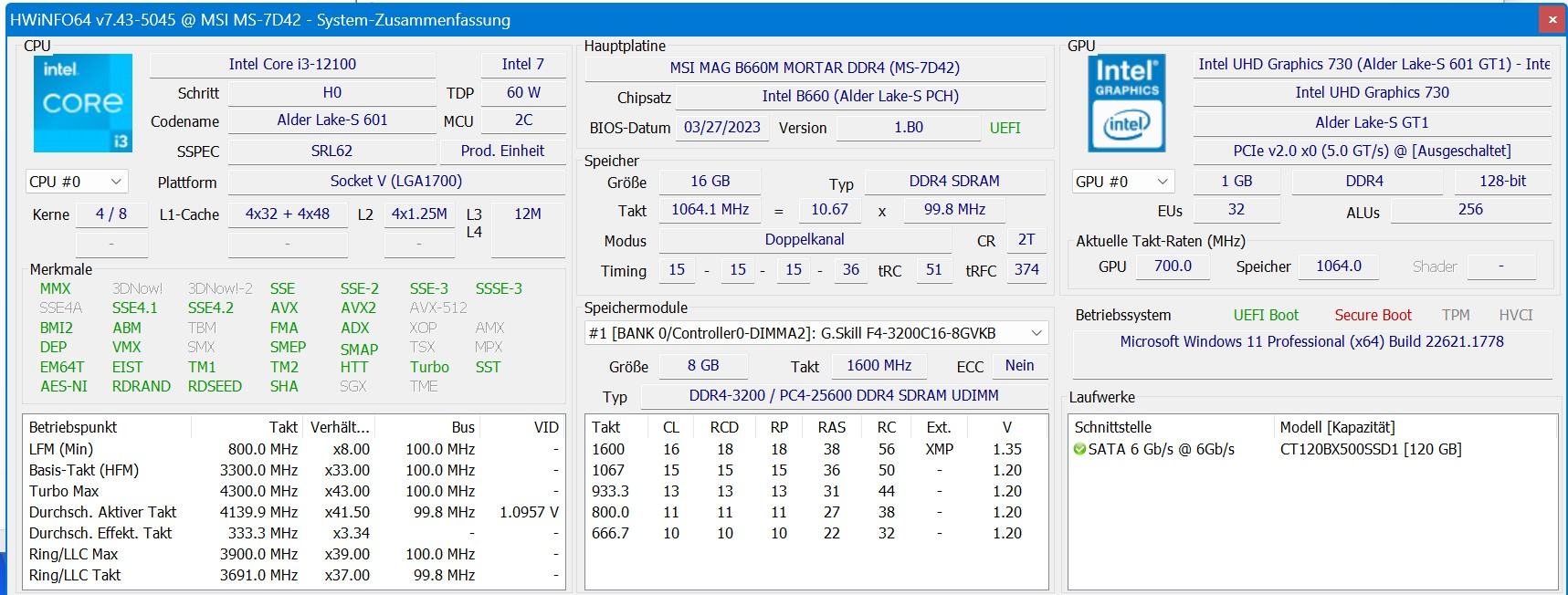
Task: Click the green UEFI label
Action: [x=1005, y=128]
